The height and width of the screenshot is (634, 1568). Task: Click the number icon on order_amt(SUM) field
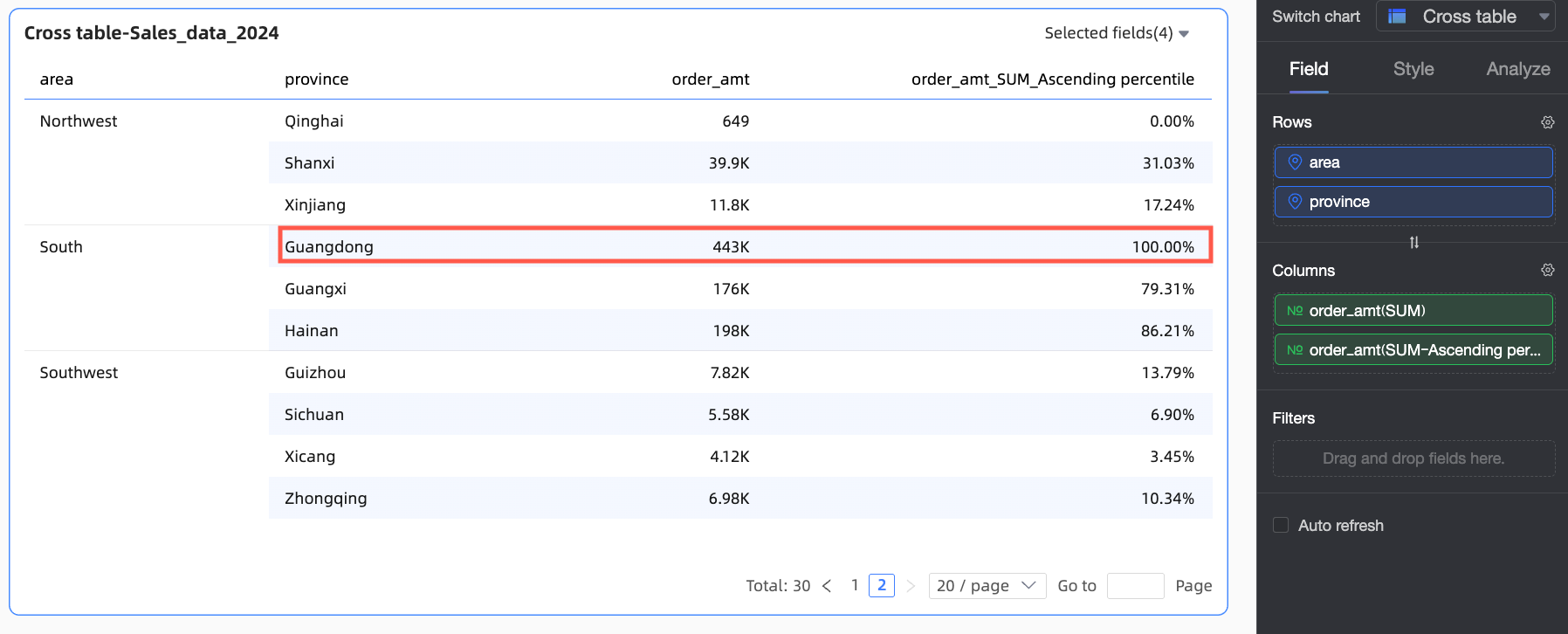tap(1295, 311)
